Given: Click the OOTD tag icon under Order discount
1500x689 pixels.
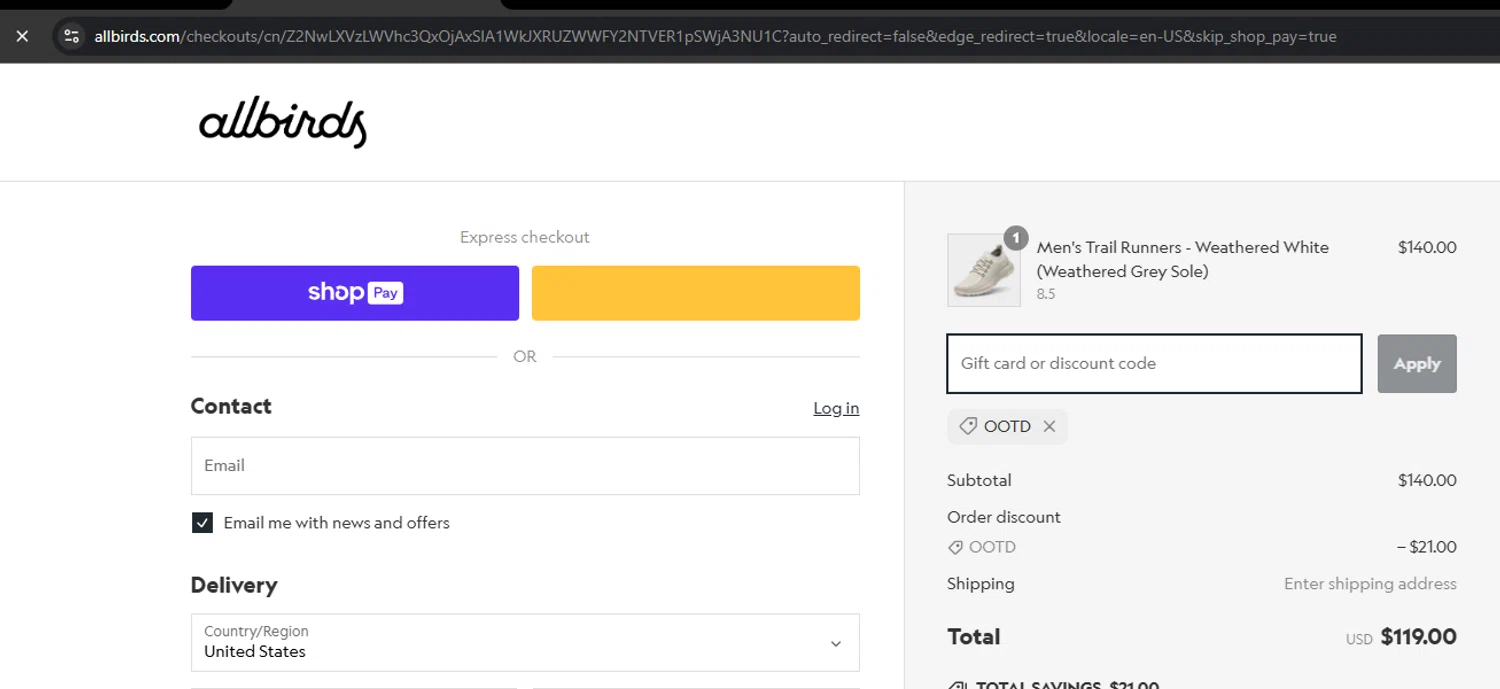Looking at the screenshot, I should [x=955, y=548].
